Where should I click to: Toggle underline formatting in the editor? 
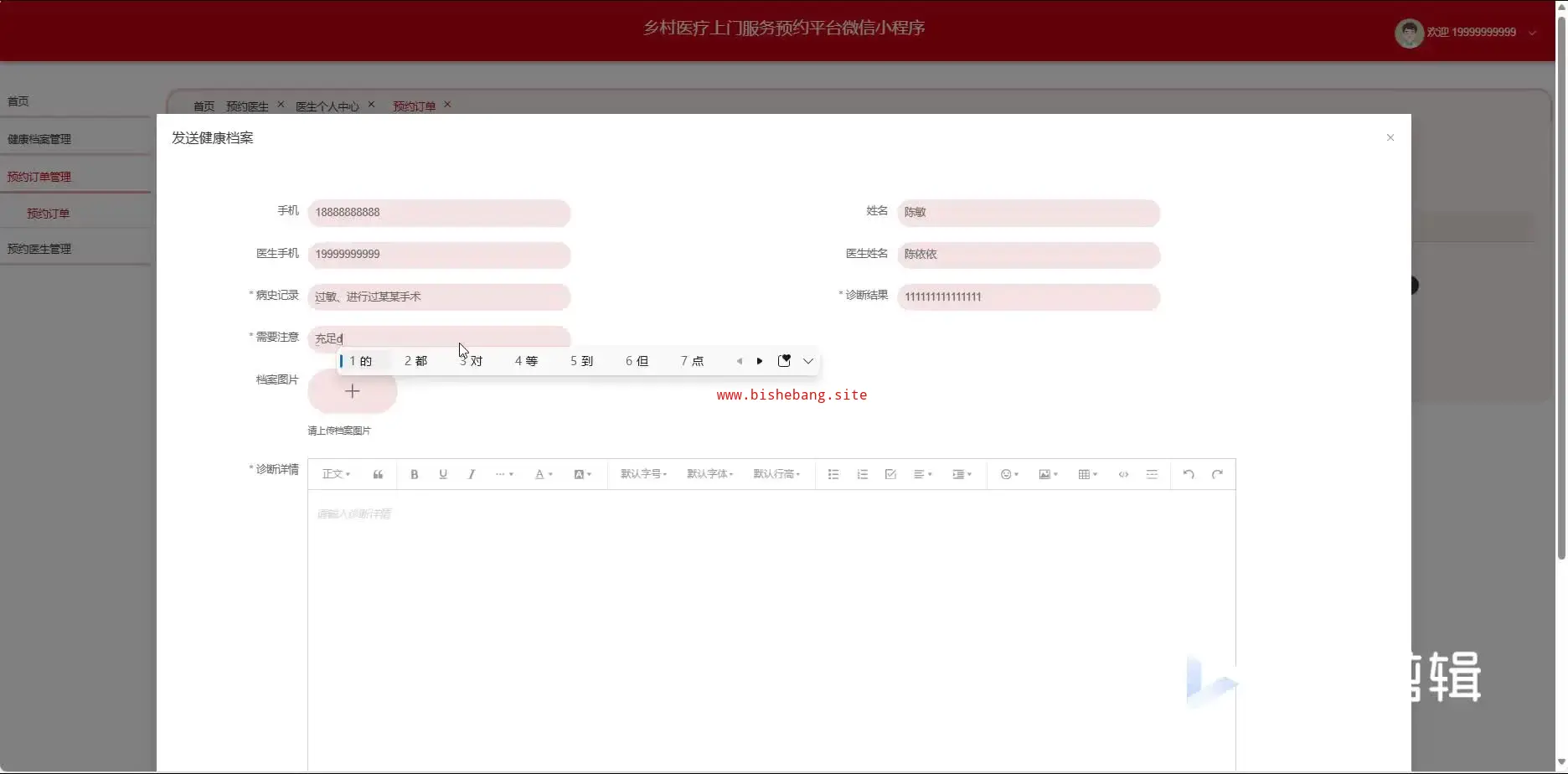(443, 474)
